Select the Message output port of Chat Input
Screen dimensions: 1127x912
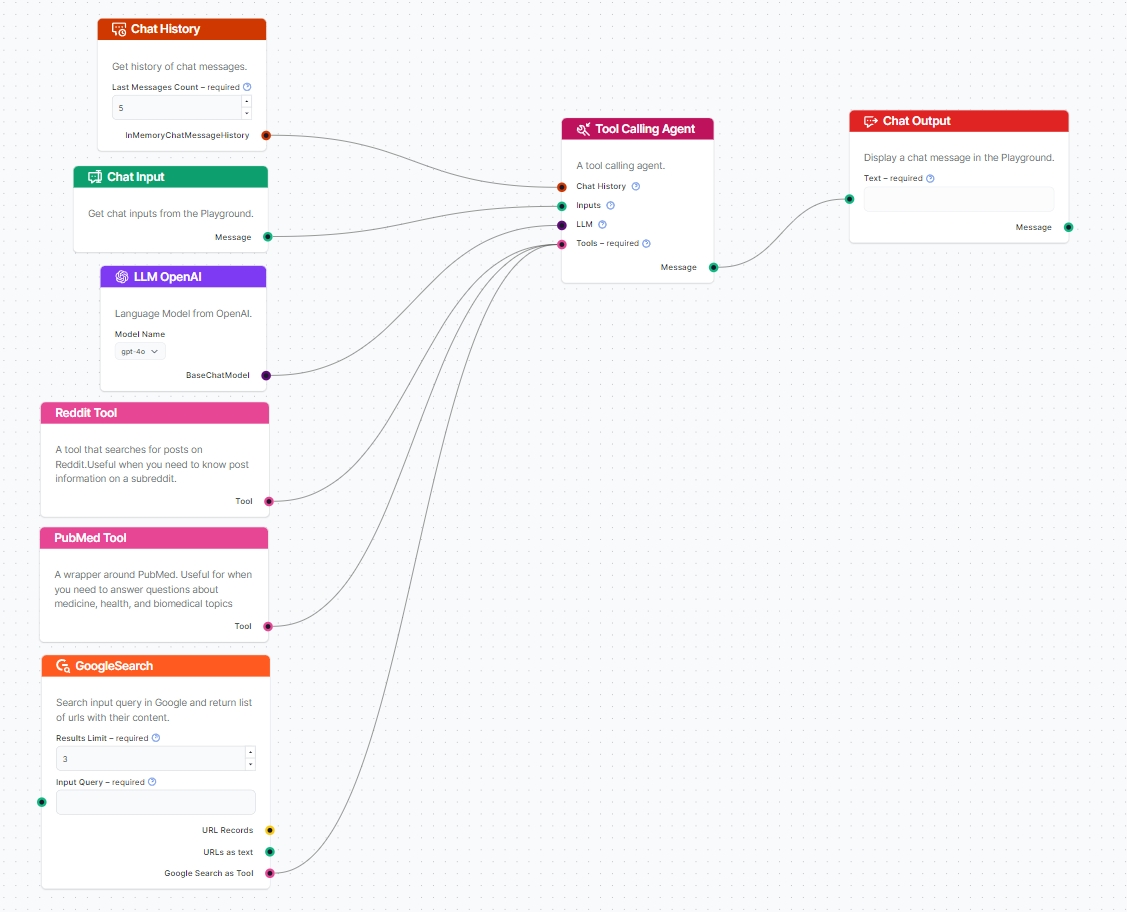click(266, 237)
